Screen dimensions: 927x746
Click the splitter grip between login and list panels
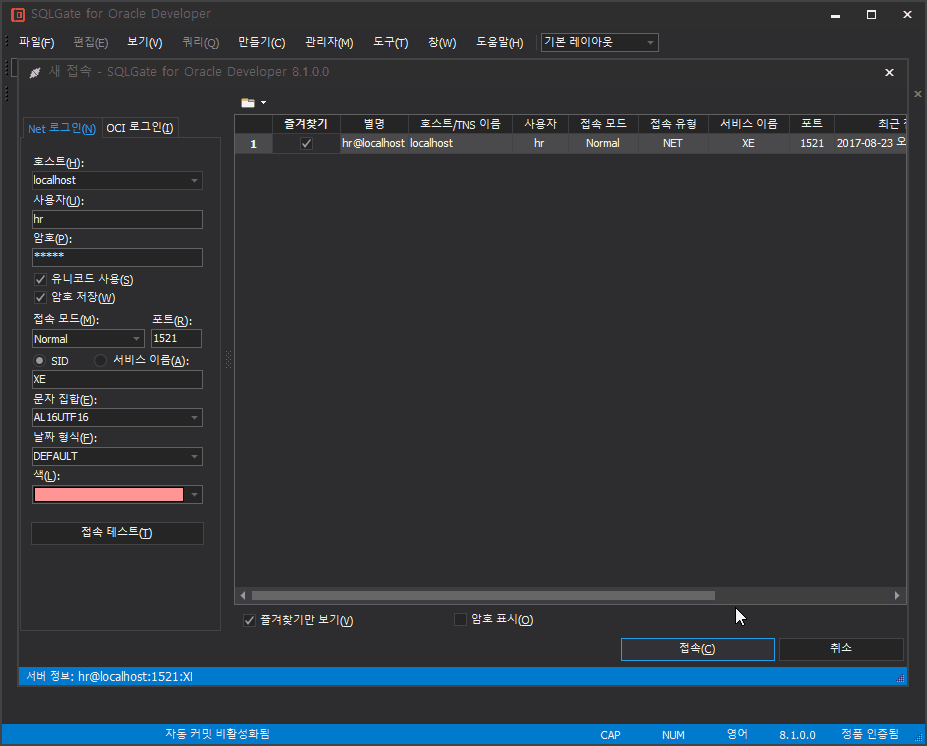pyautogui.click(x=228, y=359)
